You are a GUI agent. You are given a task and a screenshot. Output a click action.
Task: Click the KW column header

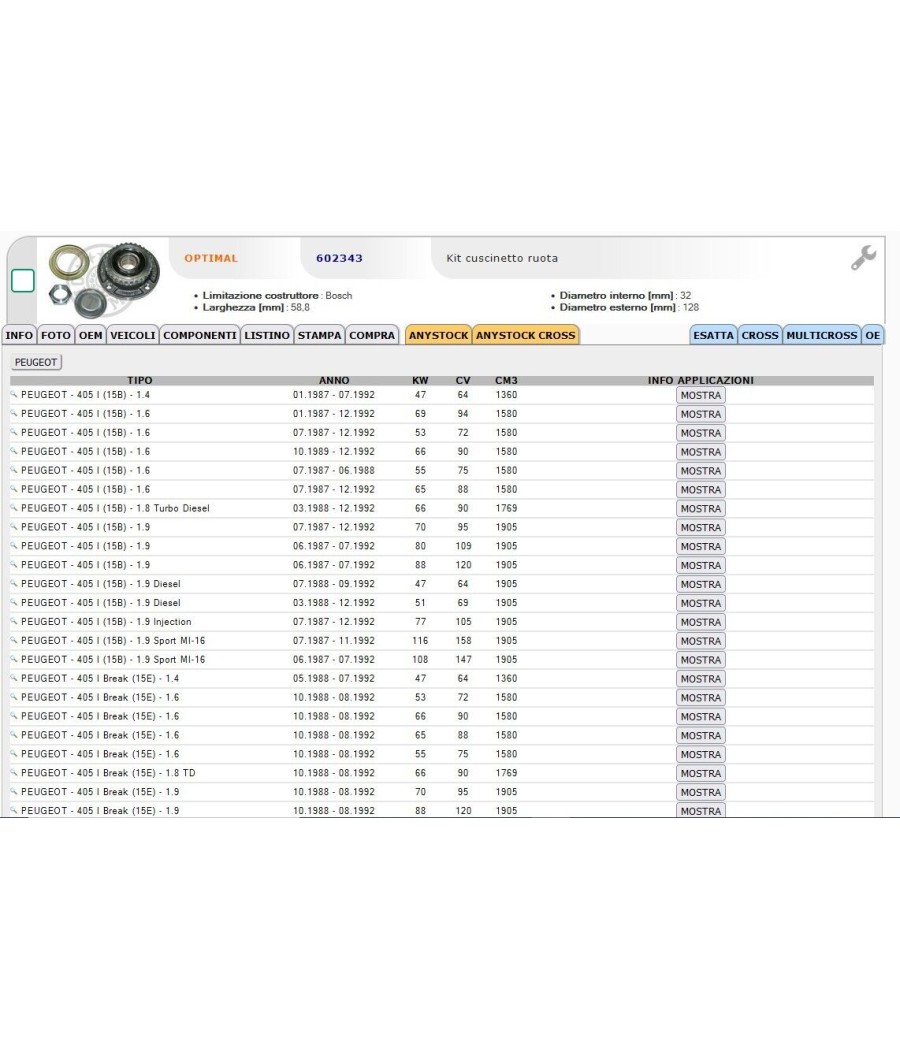pos(420,380)
